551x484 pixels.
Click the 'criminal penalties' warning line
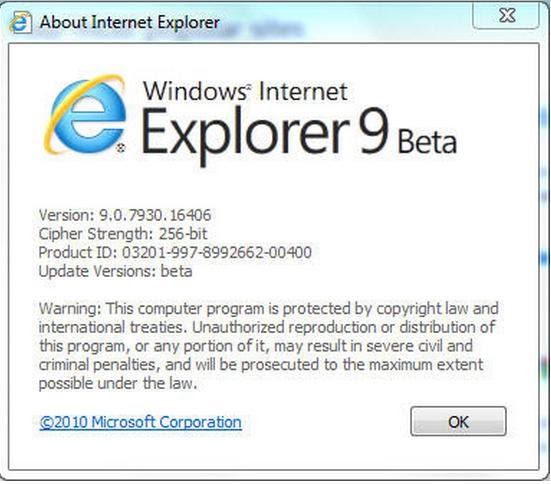click(x=261, y=364)
